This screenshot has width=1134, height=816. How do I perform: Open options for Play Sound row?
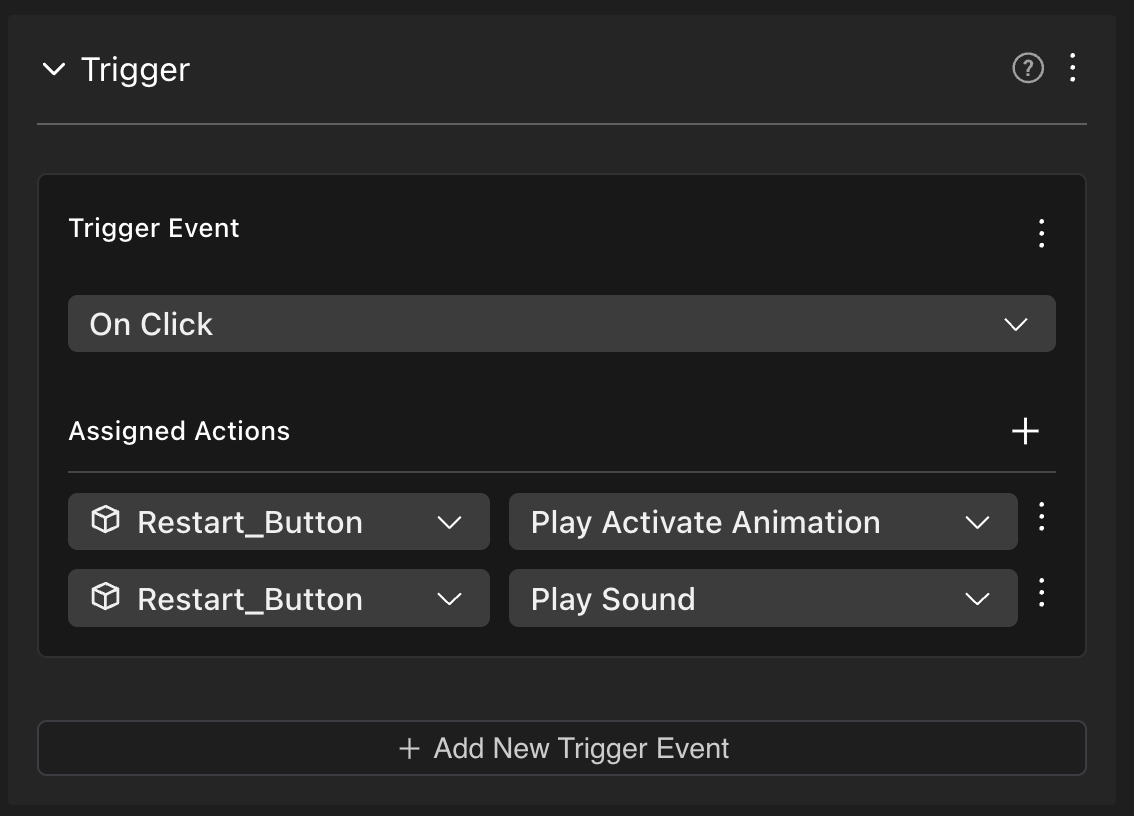click(1041, 593)
